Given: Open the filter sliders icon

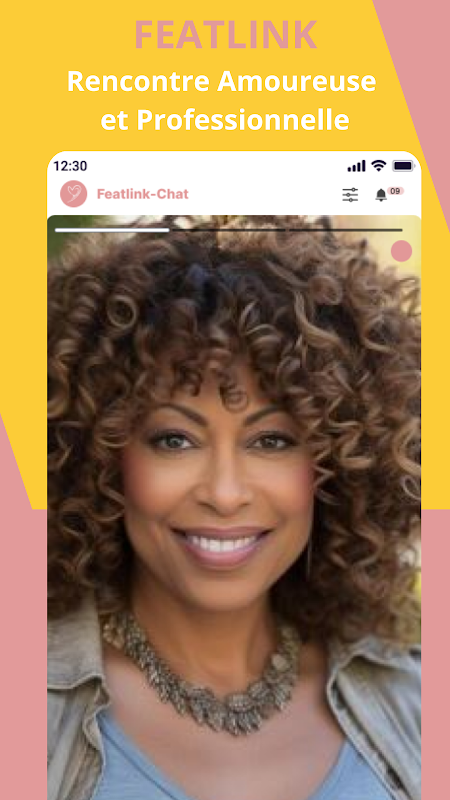Looking at the screenshot, I should (x=350, y=194).
